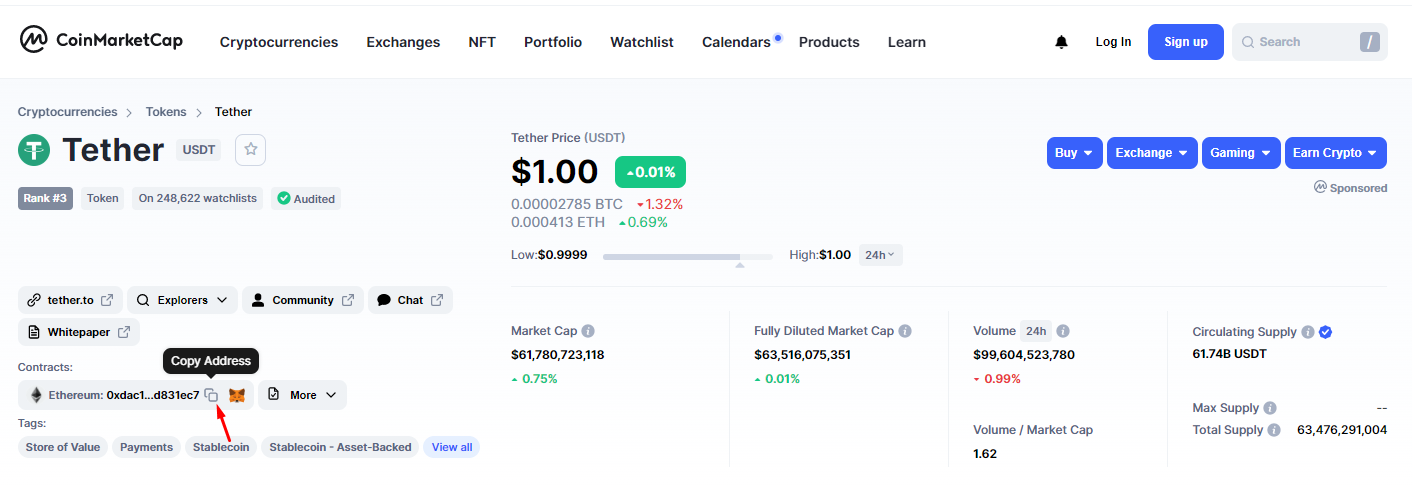Change the 24h low/high range dropdown

click(880, 255)
